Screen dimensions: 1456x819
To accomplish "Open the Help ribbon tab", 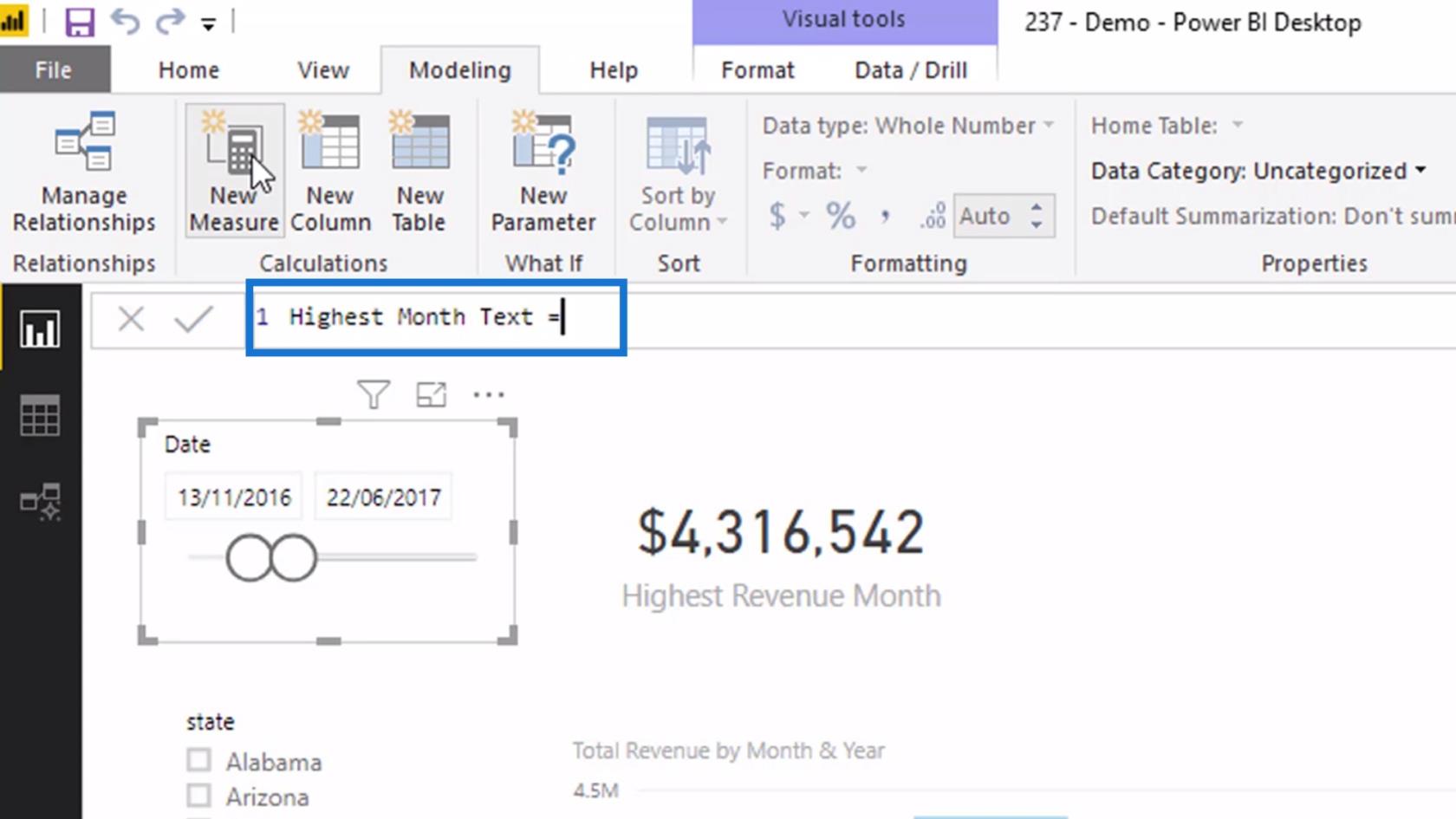I will coord(614,70).
